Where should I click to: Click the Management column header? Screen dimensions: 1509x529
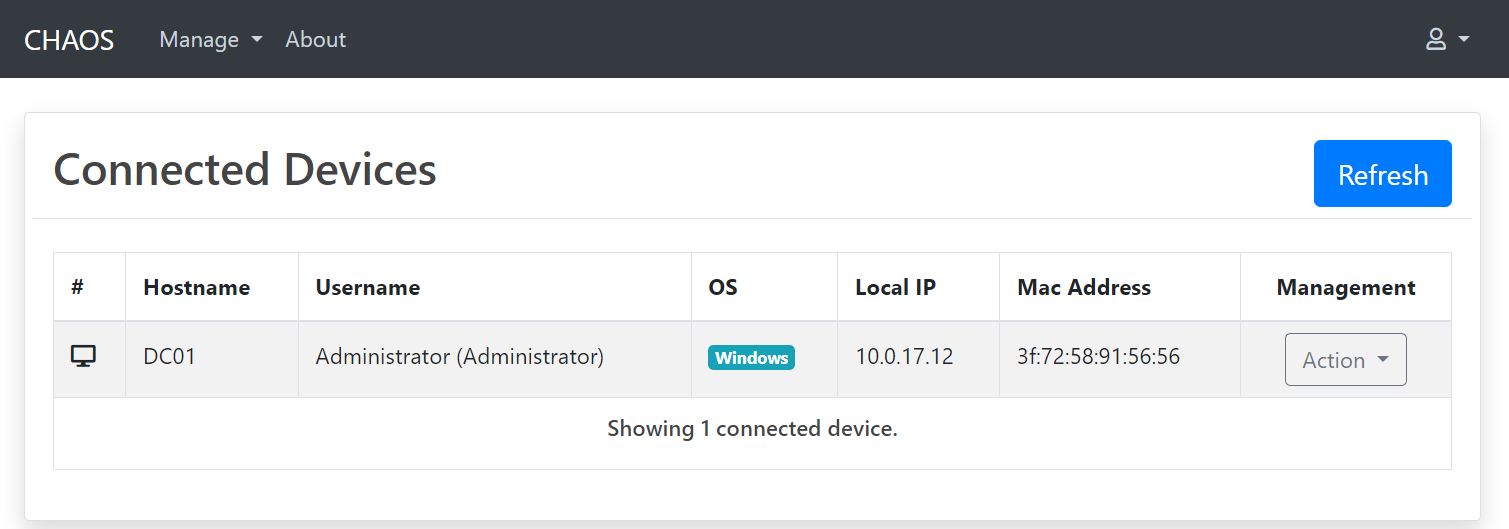[1345, 288]
